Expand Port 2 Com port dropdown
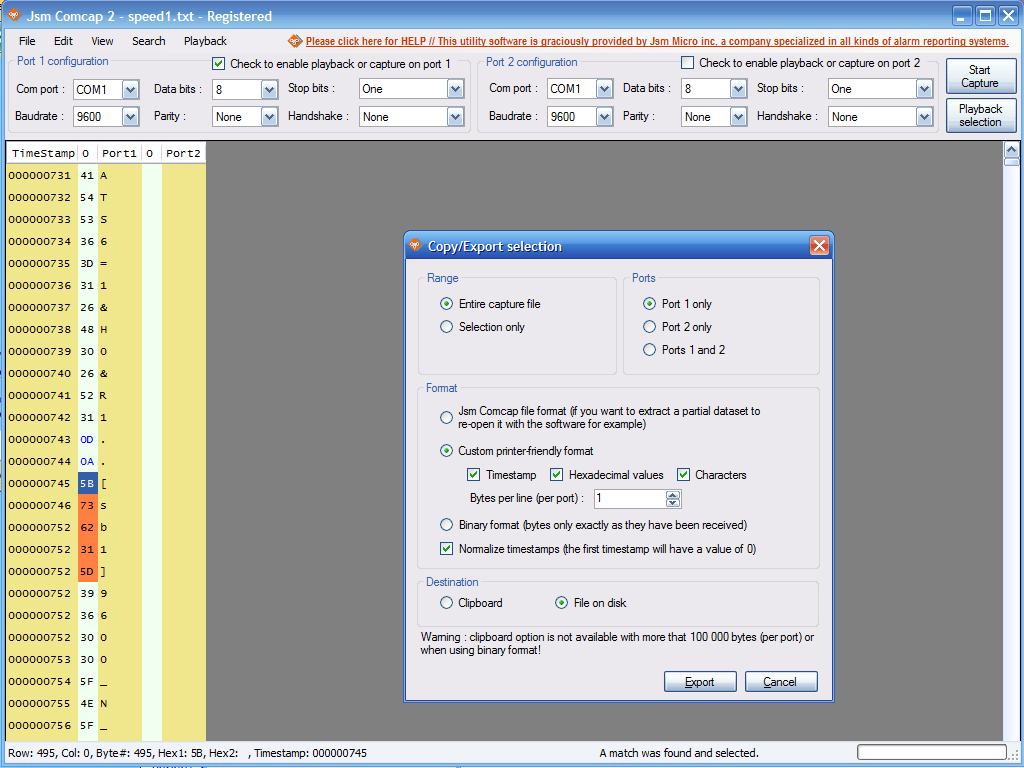Viewport: 1024px width, 768px height. pyautogui.click(x=604, y=89)
